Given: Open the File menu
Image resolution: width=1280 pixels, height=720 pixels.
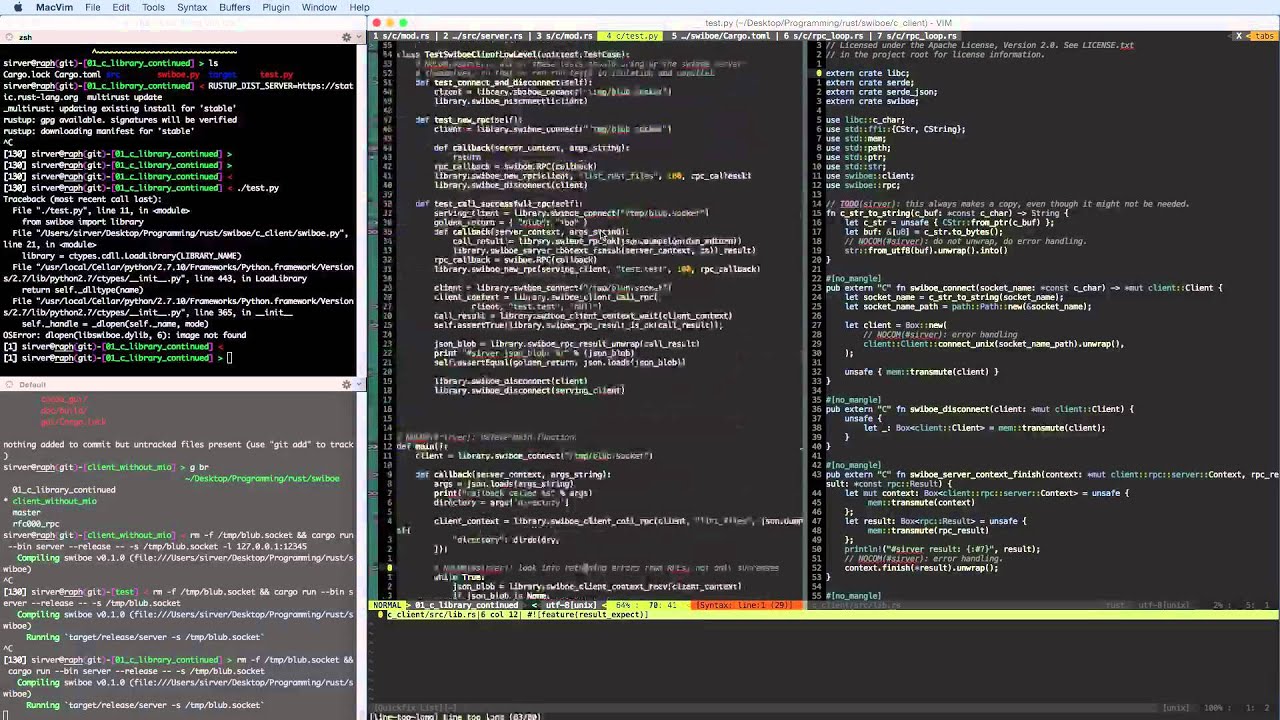Looking at the screenshot, I should click(93, 7).
